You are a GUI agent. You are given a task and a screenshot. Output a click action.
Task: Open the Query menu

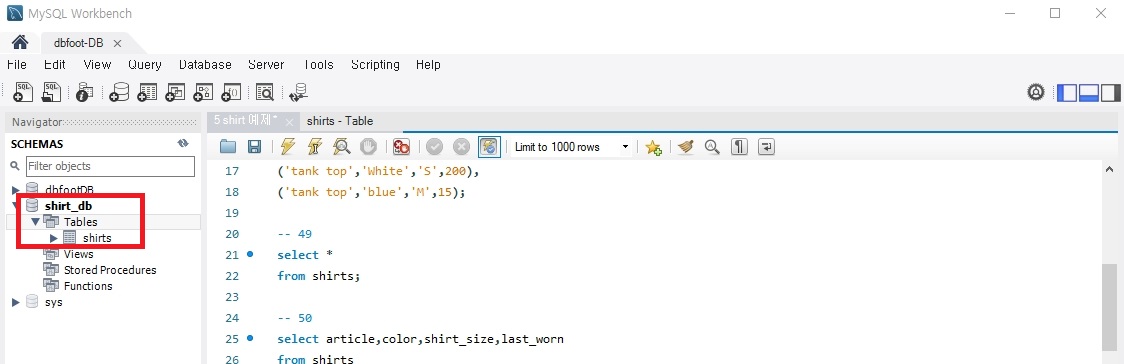coord(145,64)
